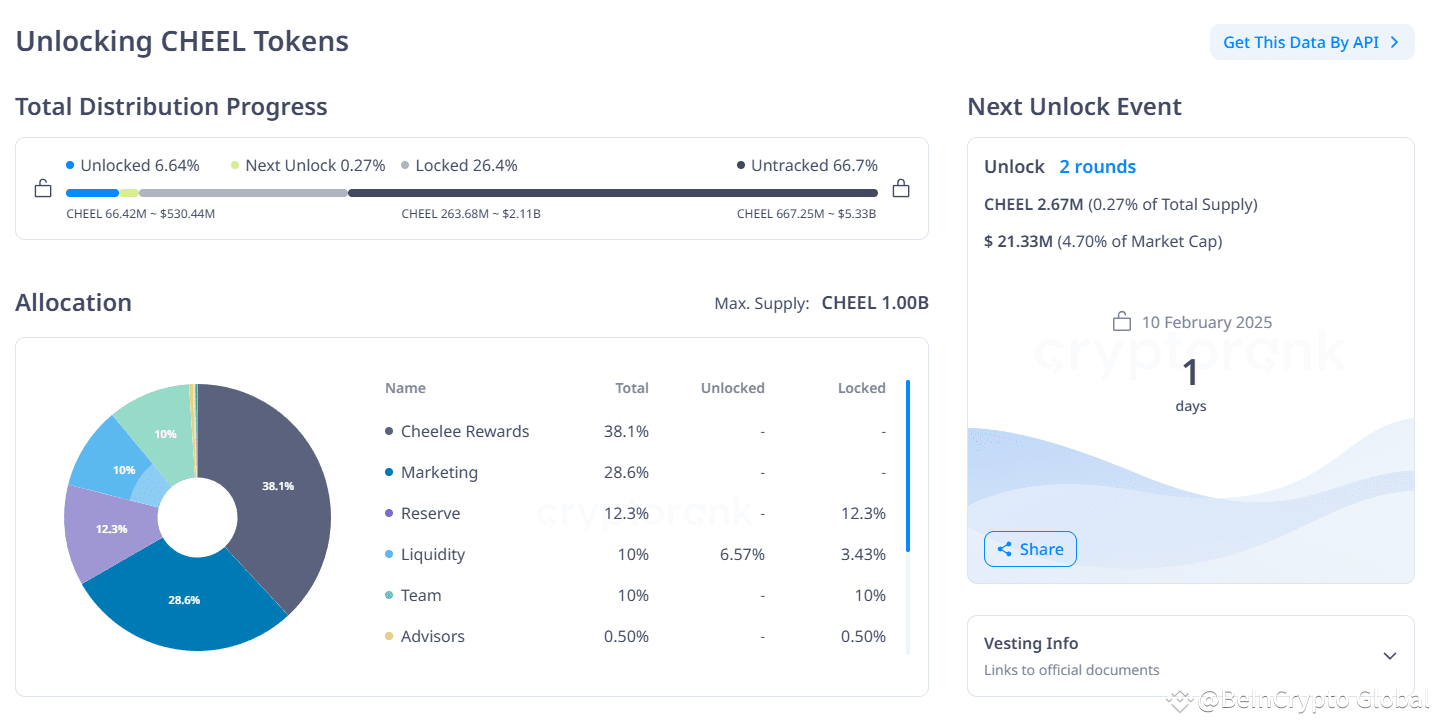The height and width of the screenshot is (722, 1438).
Task: Click the lock icon left of the progress bar
Action: click(x=42, y=188)
